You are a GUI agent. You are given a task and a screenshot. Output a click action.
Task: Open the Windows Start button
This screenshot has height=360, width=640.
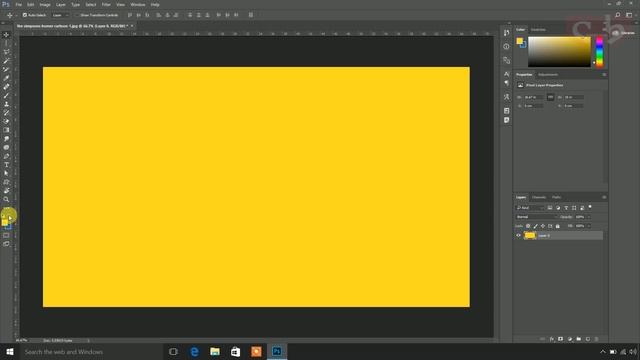click(x=10, y=351)
